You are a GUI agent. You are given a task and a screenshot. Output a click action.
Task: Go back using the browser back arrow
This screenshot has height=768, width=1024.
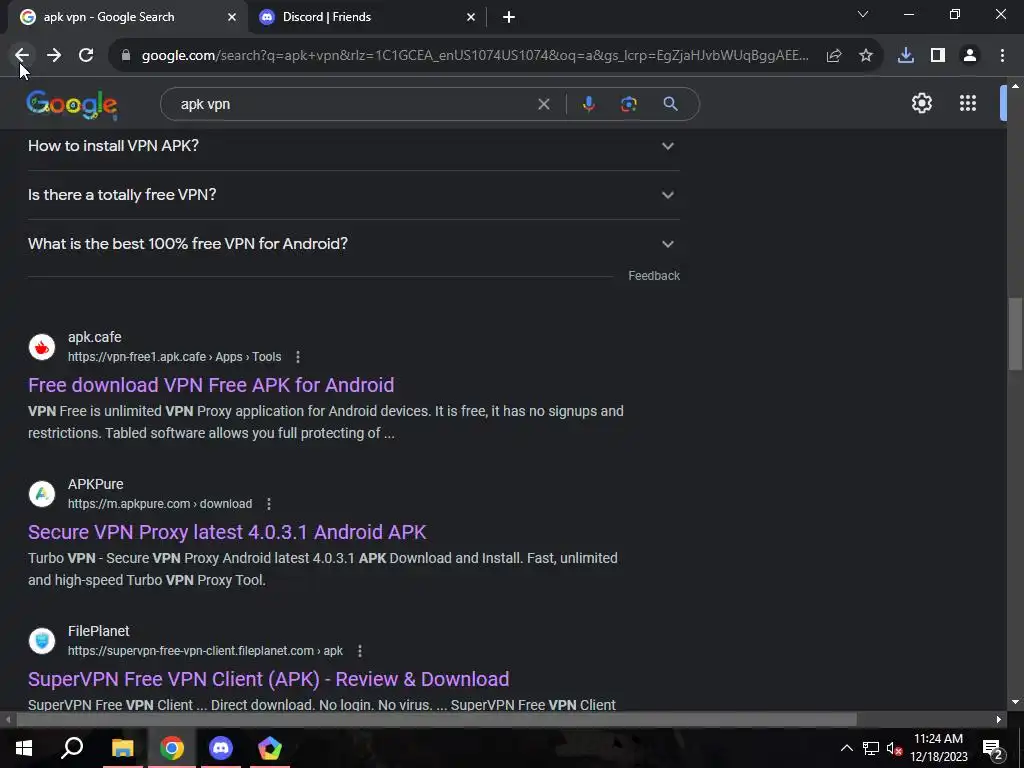point(22,56)
